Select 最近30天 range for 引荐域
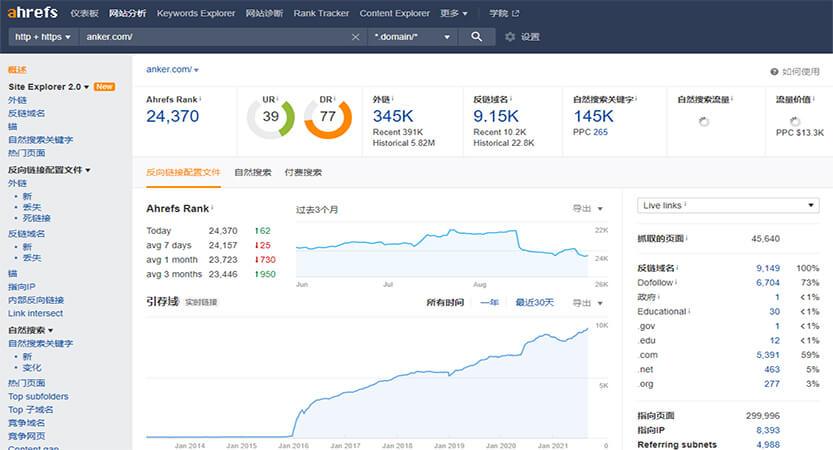Screen dimensions: 833x450 534,303
